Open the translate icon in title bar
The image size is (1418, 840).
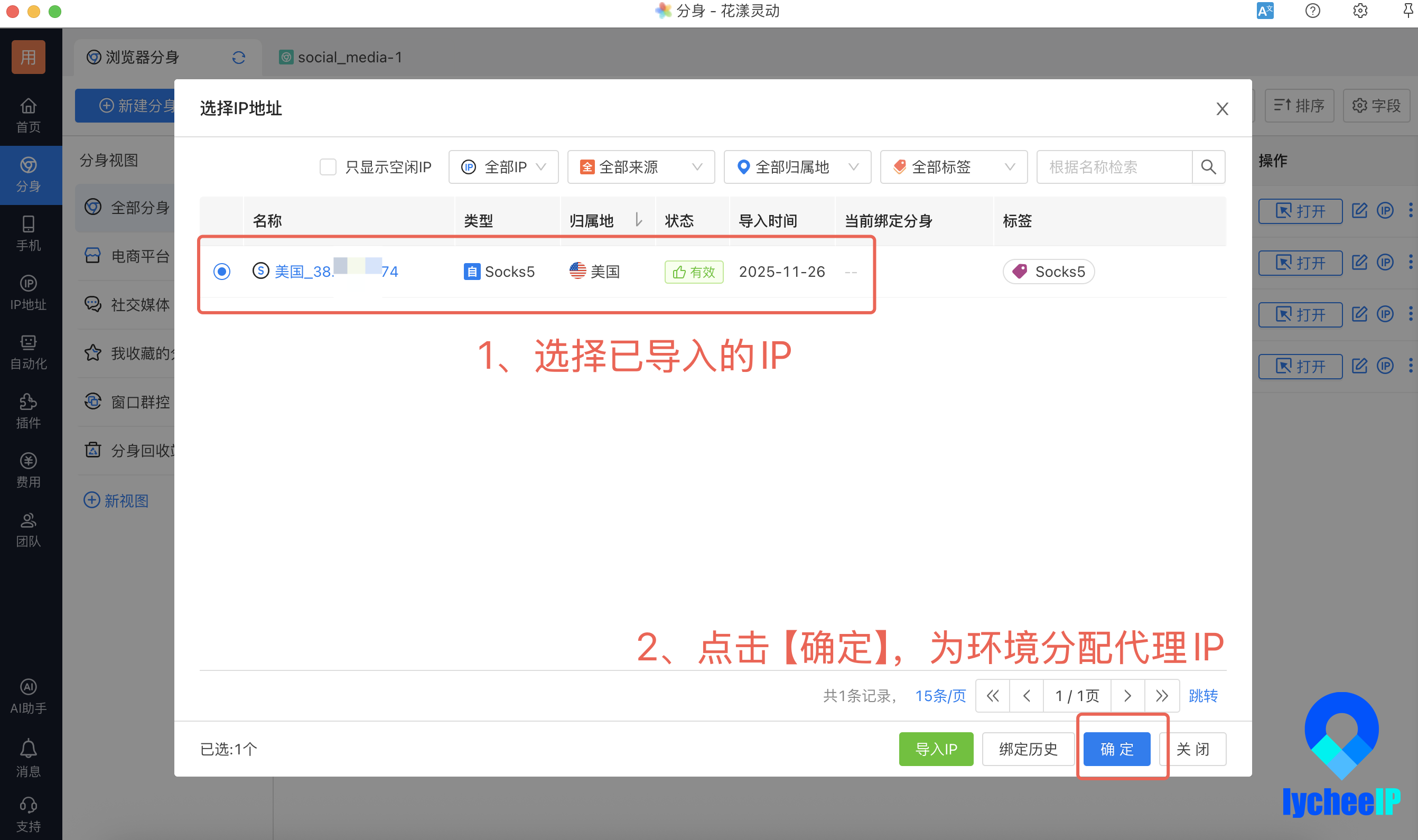(1265, 11)
